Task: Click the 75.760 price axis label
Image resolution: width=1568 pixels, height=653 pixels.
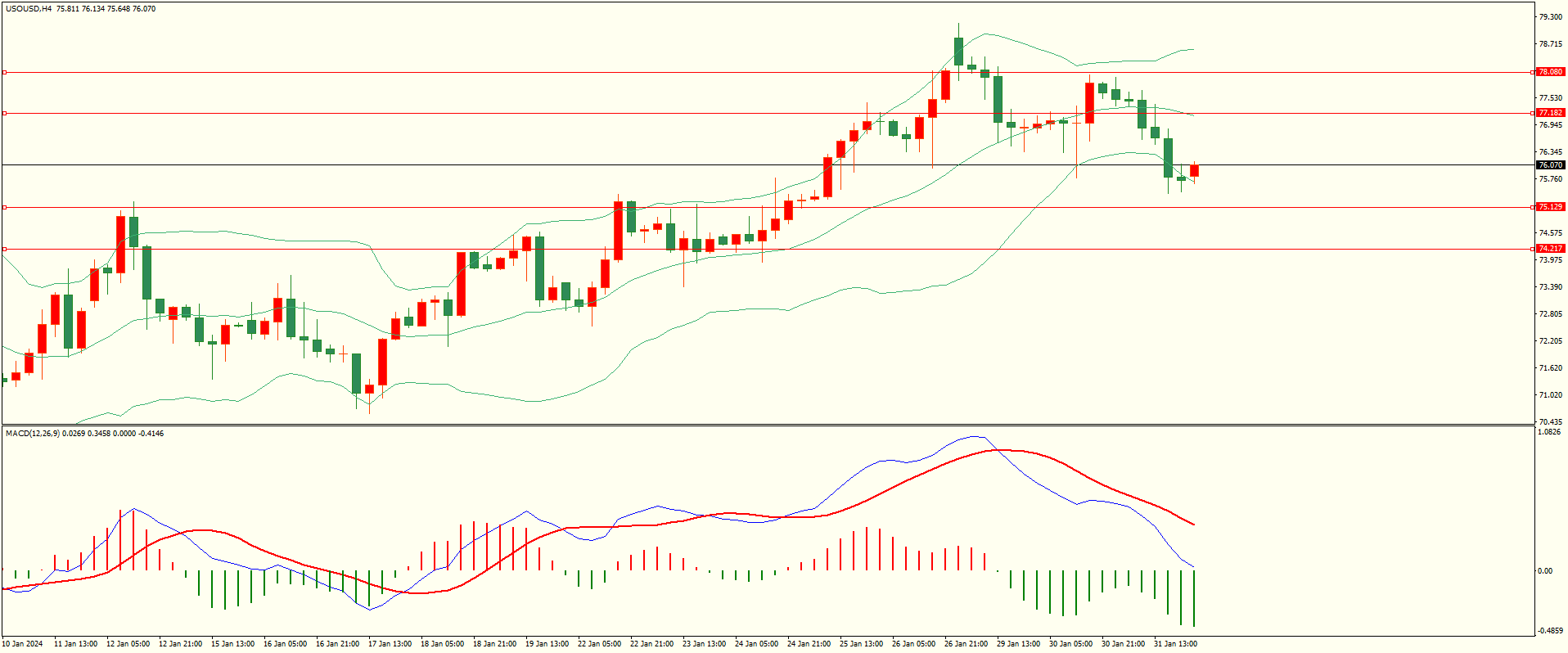Action: point(1550,179)
